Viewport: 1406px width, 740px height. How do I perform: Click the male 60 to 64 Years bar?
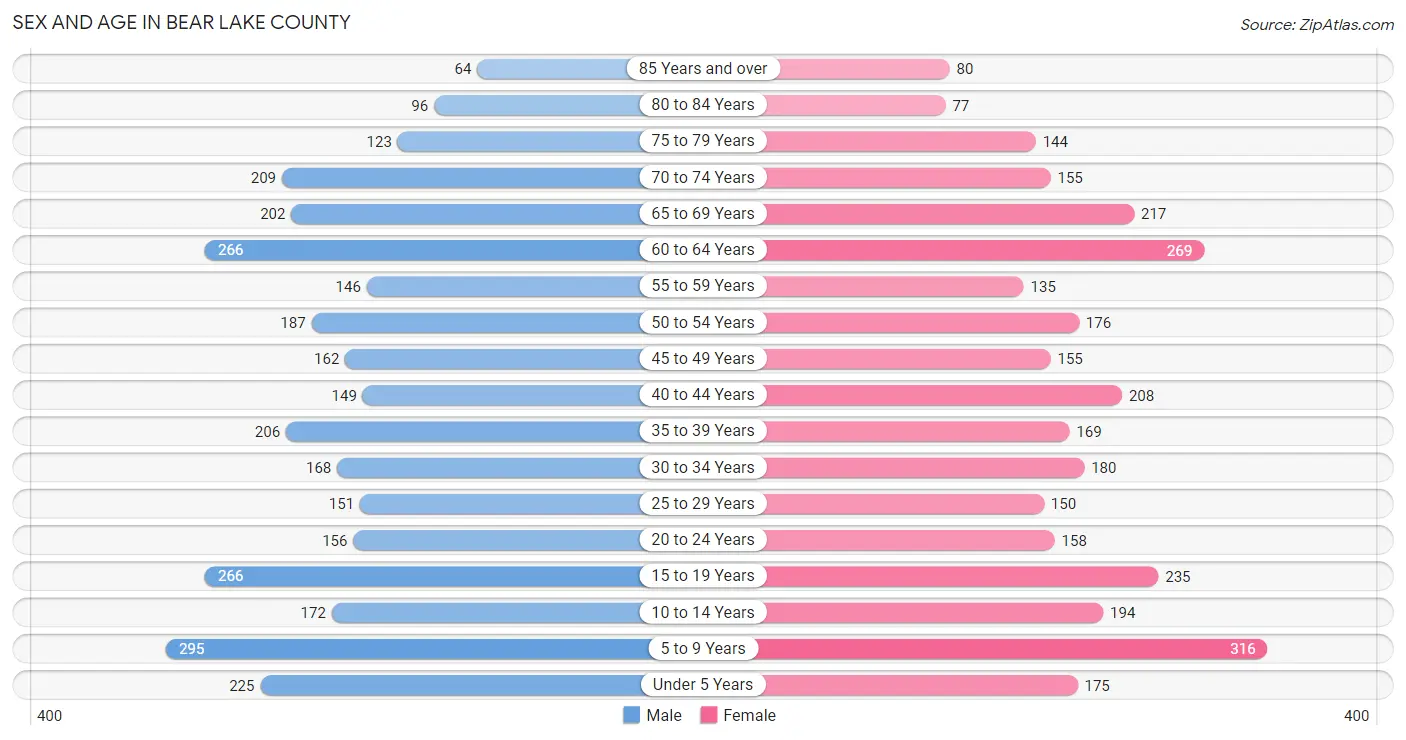pyautogui.click(x=423, y=250)
